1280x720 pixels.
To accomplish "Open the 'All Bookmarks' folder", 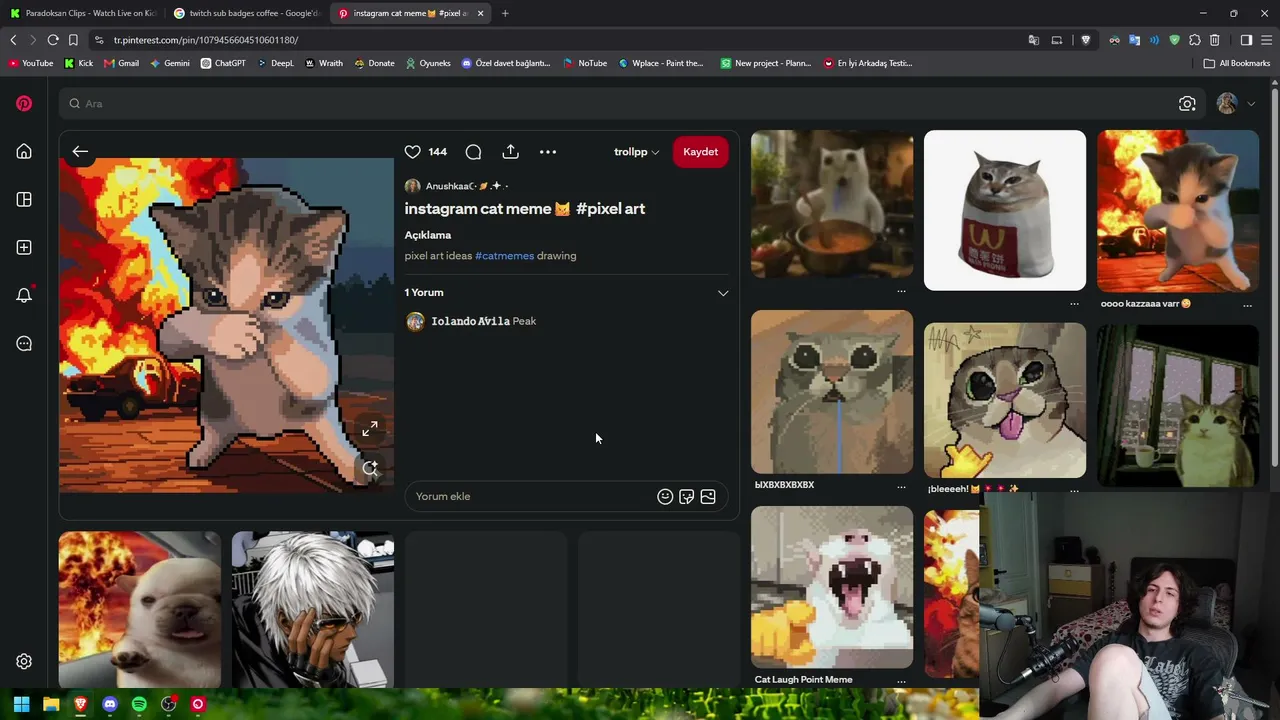I will (x=1237, y=63).
